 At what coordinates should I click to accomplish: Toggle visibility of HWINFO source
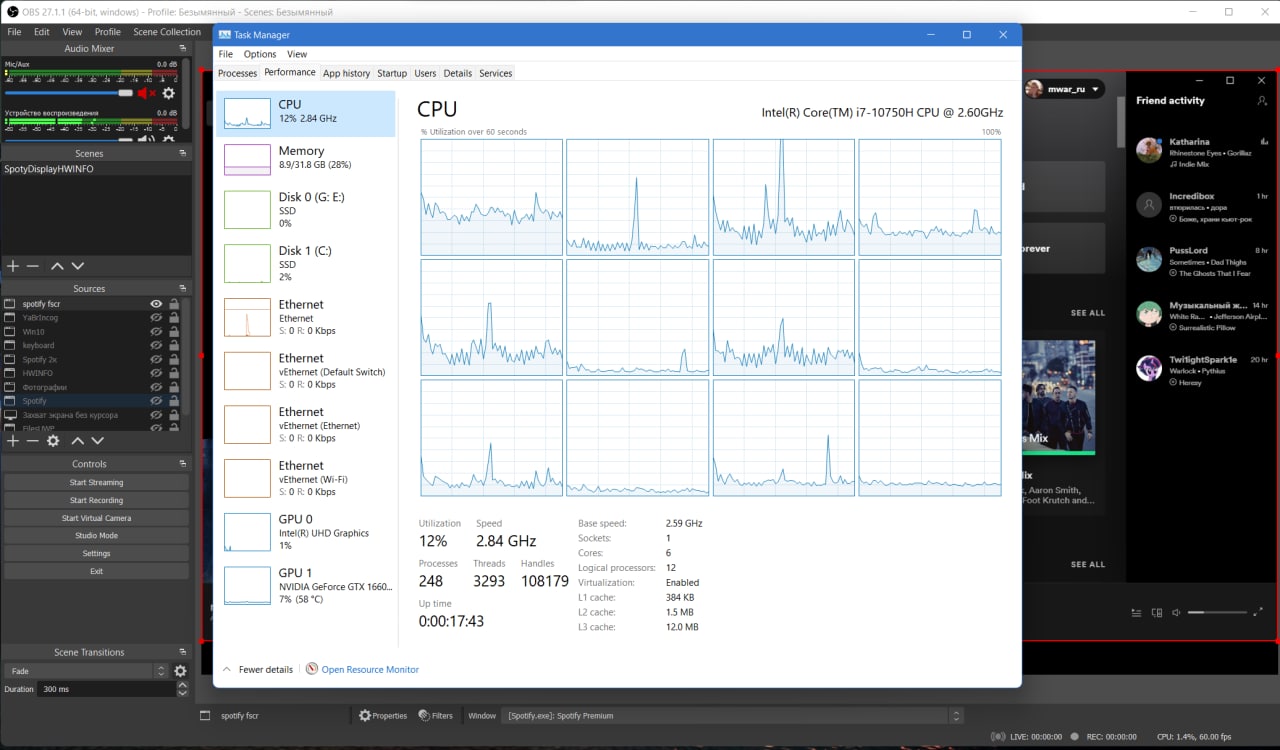156,373
